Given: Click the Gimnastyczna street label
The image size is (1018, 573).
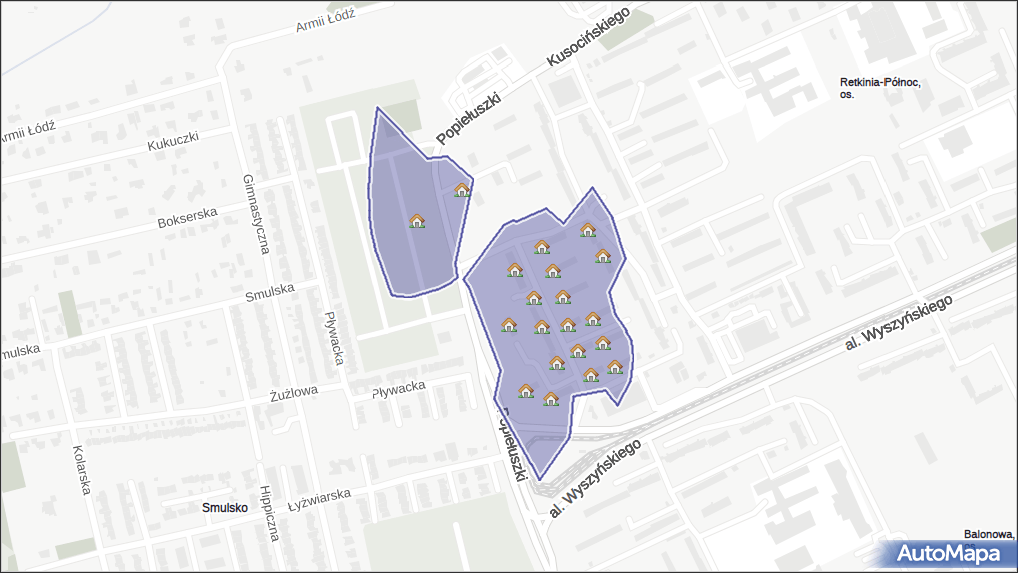Looking at the screenshot, I should (256, 213).
